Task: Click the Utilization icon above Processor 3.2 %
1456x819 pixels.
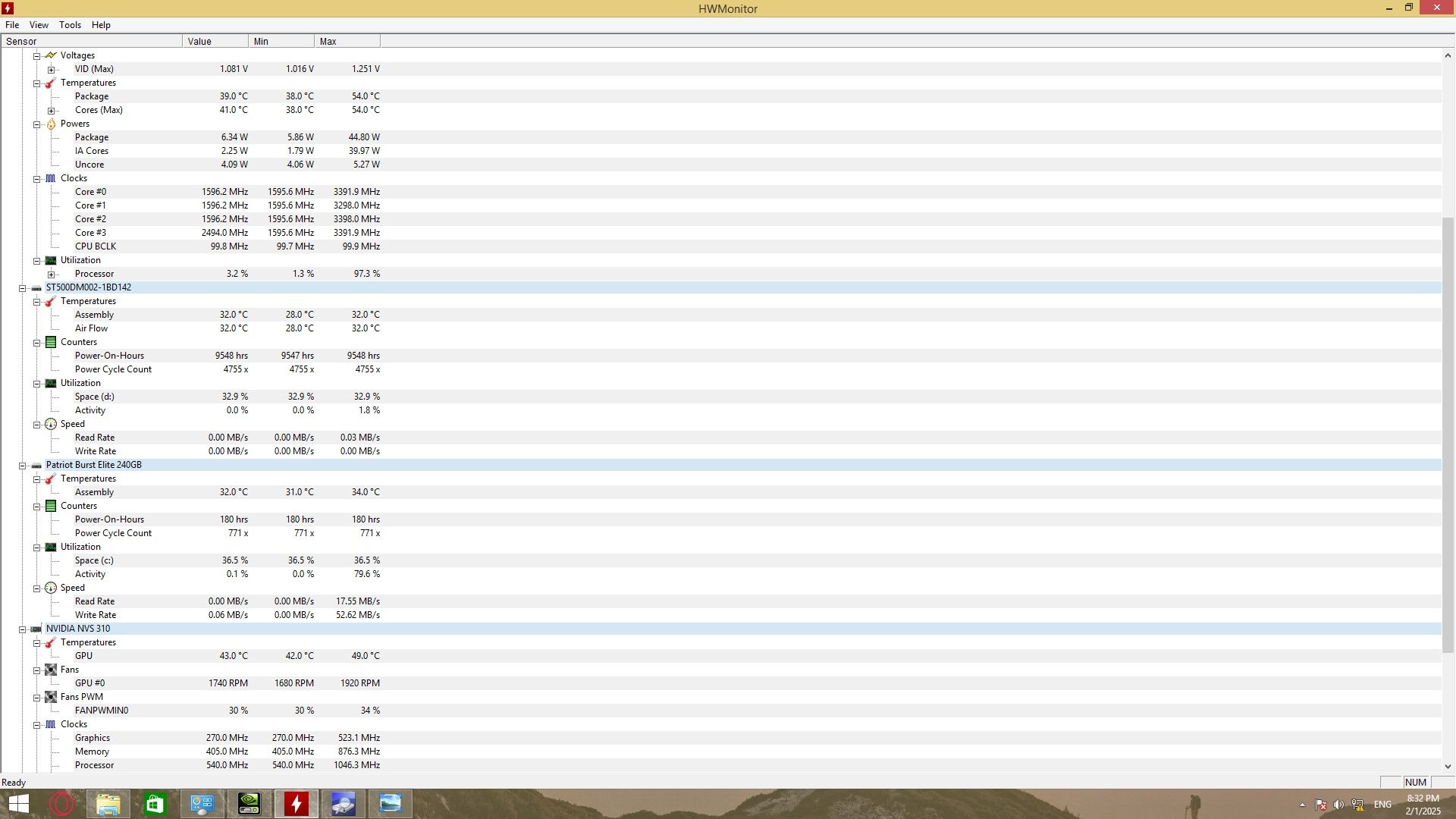Action: click(x=51, y=260)
